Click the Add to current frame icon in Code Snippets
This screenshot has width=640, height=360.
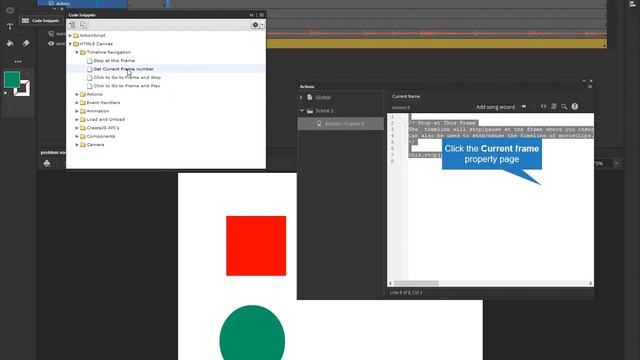pos(73,25)
